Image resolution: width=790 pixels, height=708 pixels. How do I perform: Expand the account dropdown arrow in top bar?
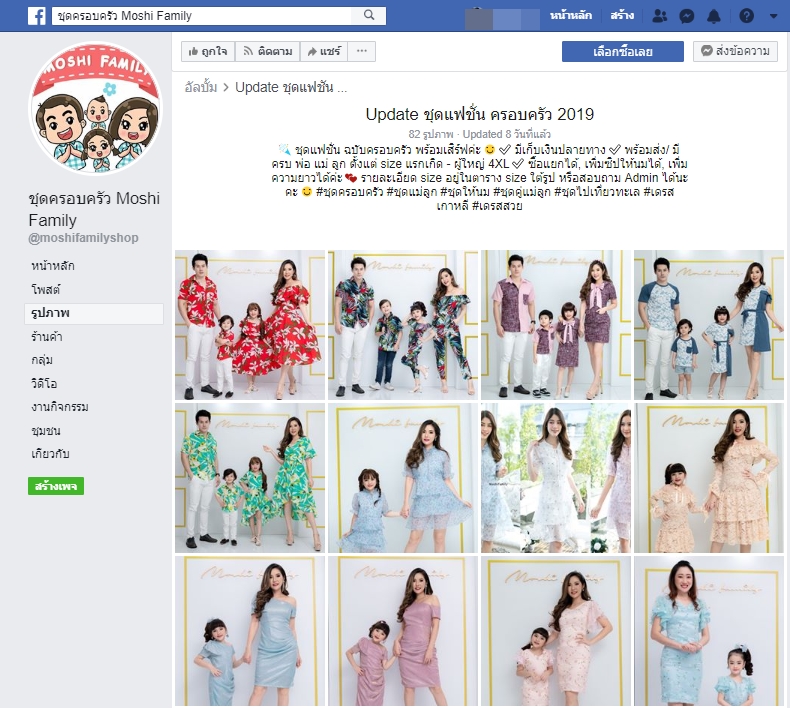(774, 17)
